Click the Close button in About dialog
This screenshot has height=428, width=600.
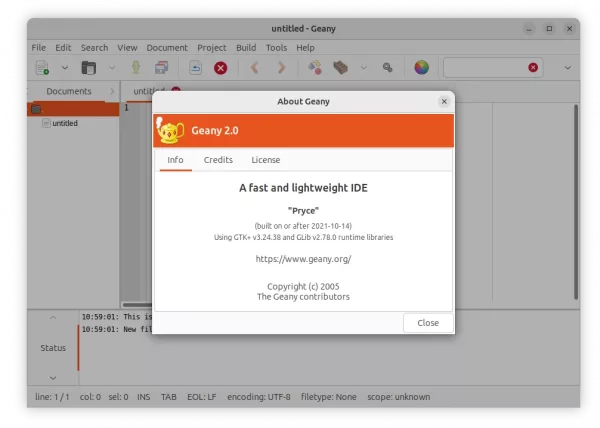pyautogui.click(x=428, y=323)
